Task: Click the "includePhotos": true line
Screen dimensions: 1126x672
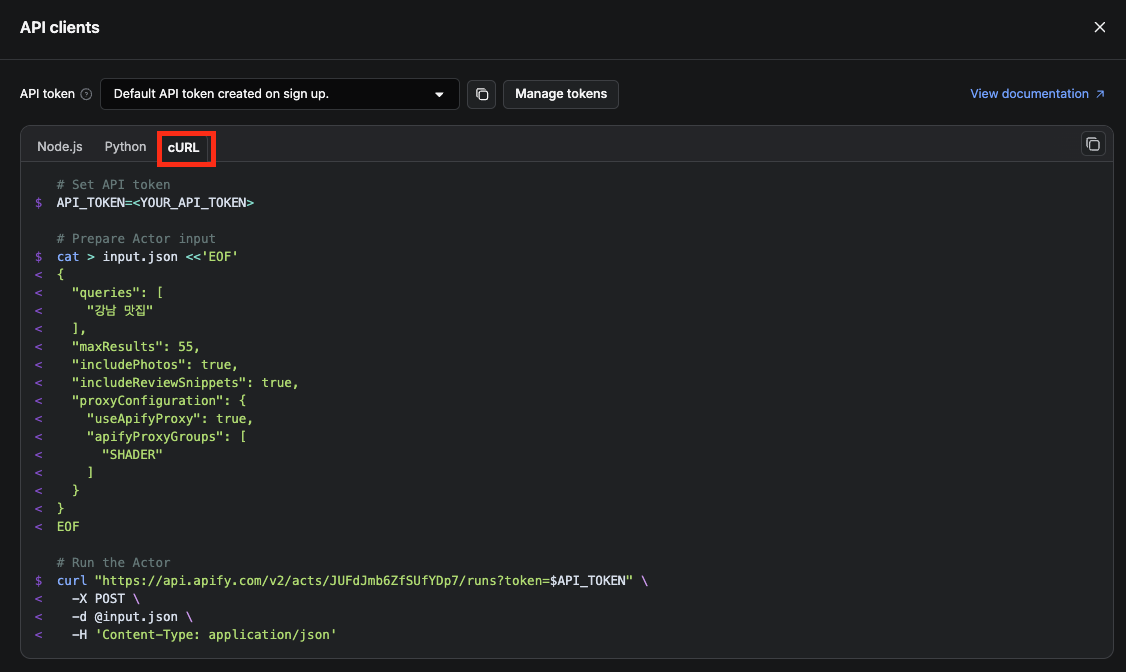Action: click(x=154, y=364)
